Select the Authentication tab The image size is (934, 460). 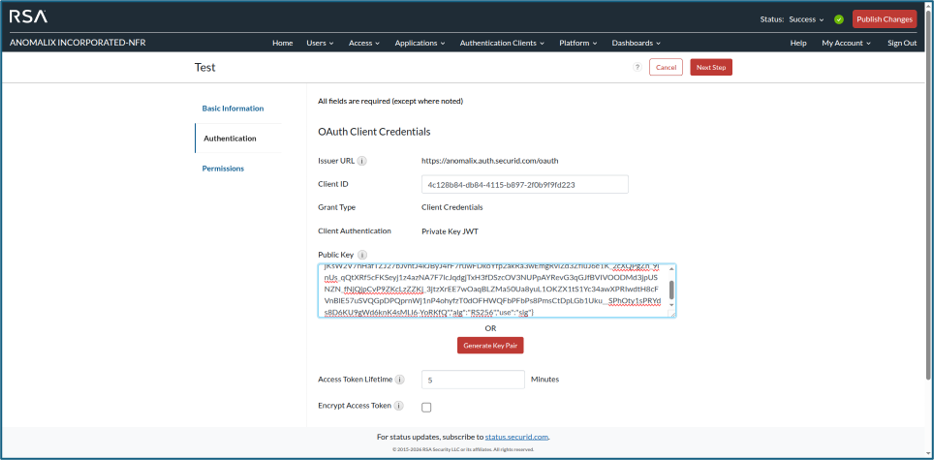pos(230,138)
